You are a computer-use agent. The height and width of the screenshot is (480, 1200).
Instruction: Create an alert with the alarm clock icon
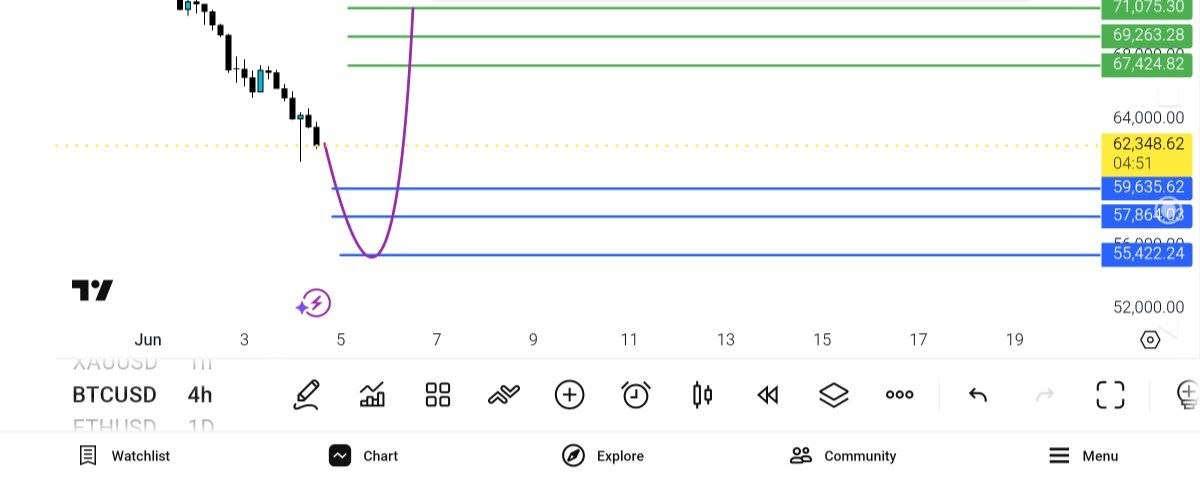[x=636, y=395]
